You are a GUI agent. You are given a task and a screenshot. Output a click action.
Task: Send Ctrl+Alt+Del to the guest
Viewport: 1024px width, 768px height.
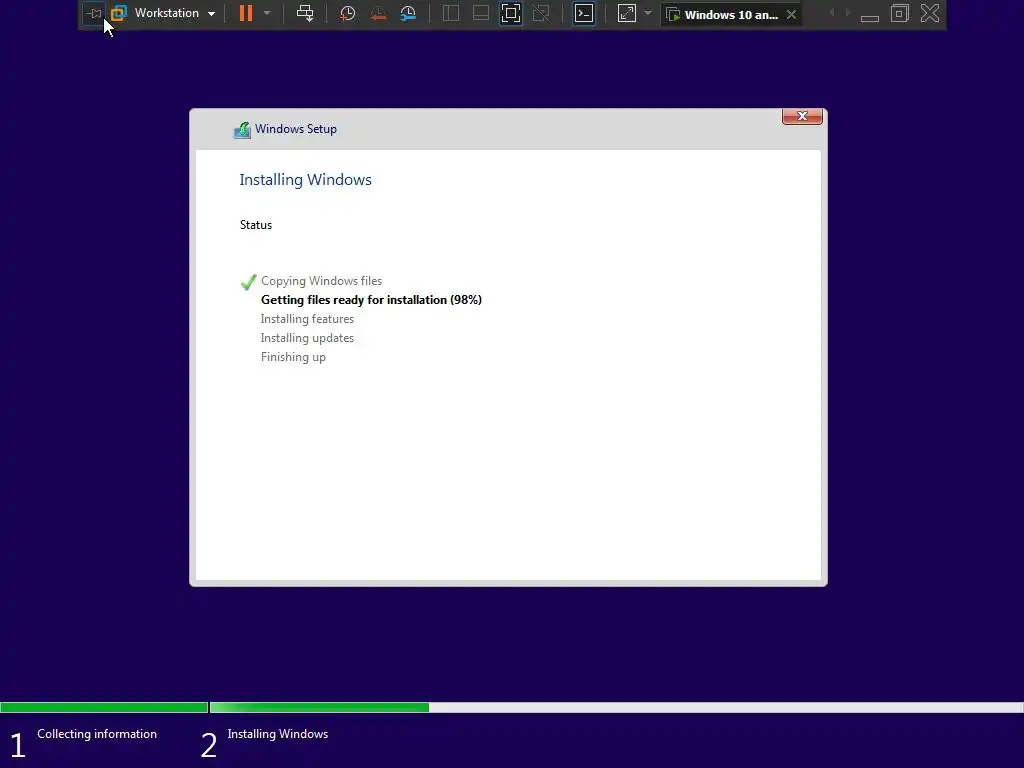point(305,13)
